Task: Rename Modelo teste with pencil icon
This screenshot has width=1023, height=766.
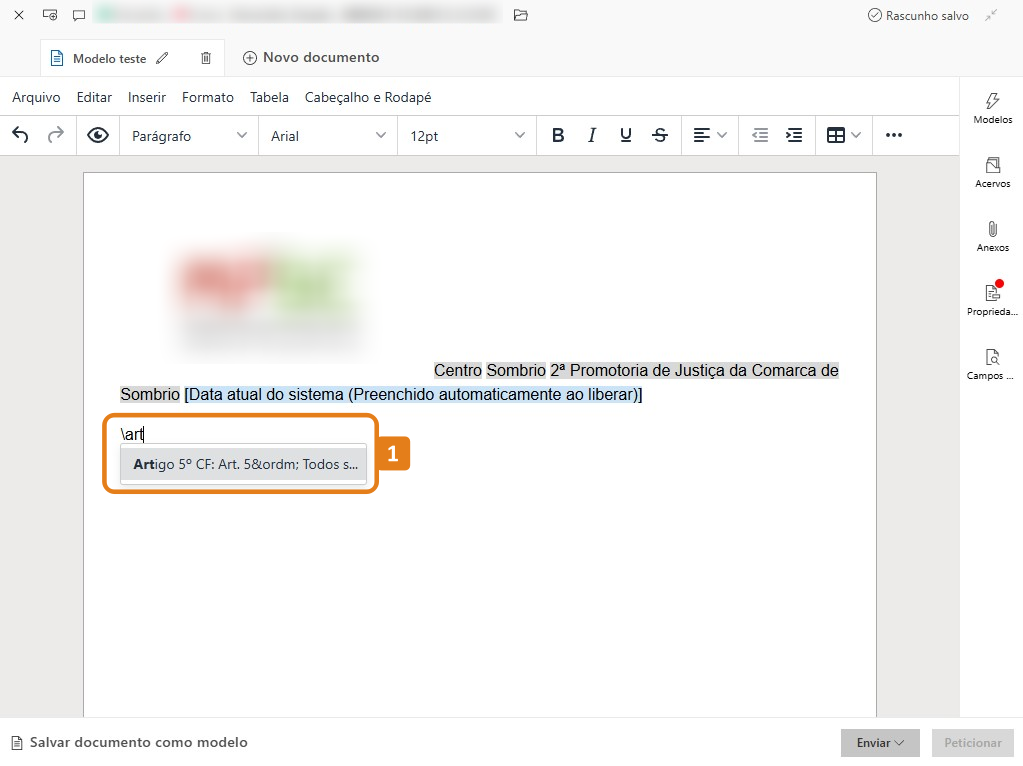Action: click(163, 58)
